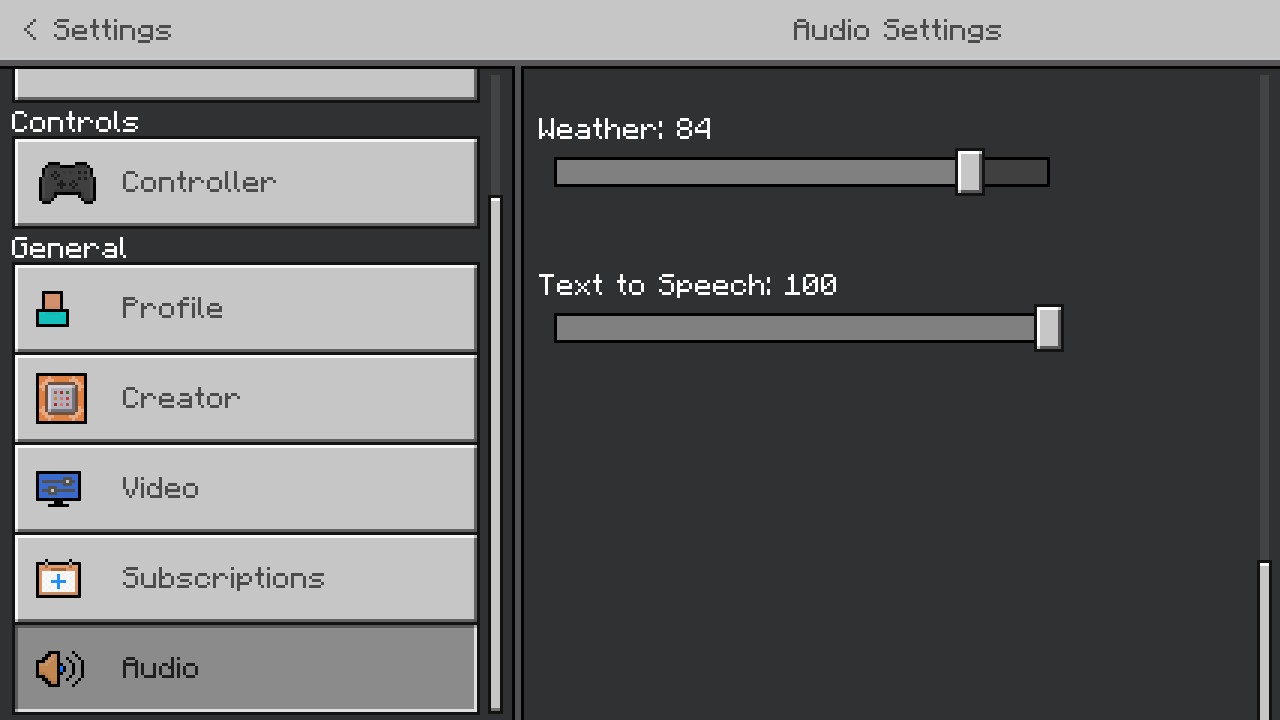
Task: Click the Video monitor icon
Action: click(x=59, y=488)
